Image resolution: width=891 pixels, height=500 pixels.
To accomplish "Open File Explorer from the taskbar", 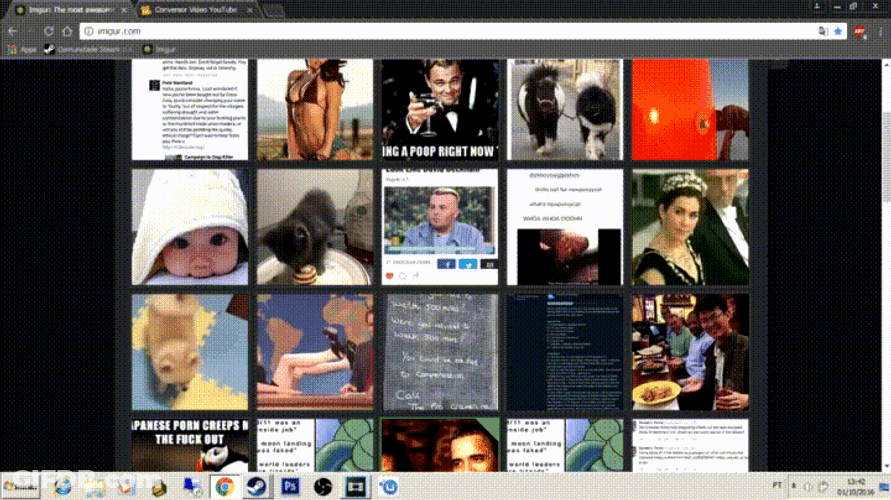I will 94,486.
